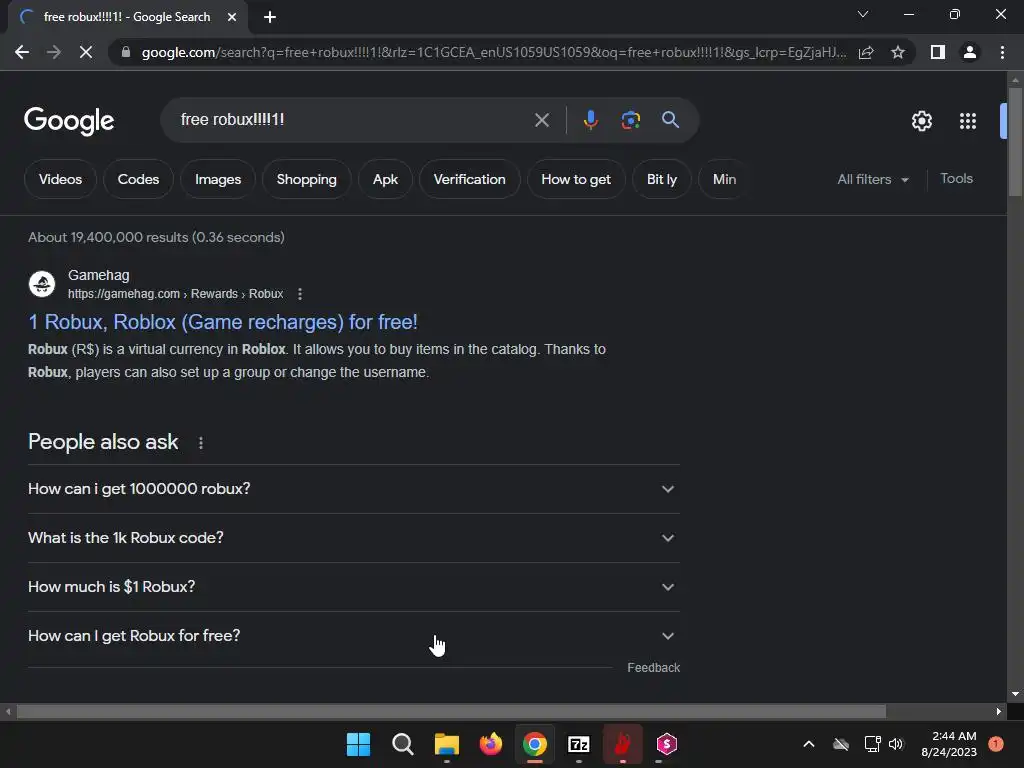Bookmark this tab with star icon
Image resolution: width=1024 pixels, height=768 pixels.
point(898,52)
